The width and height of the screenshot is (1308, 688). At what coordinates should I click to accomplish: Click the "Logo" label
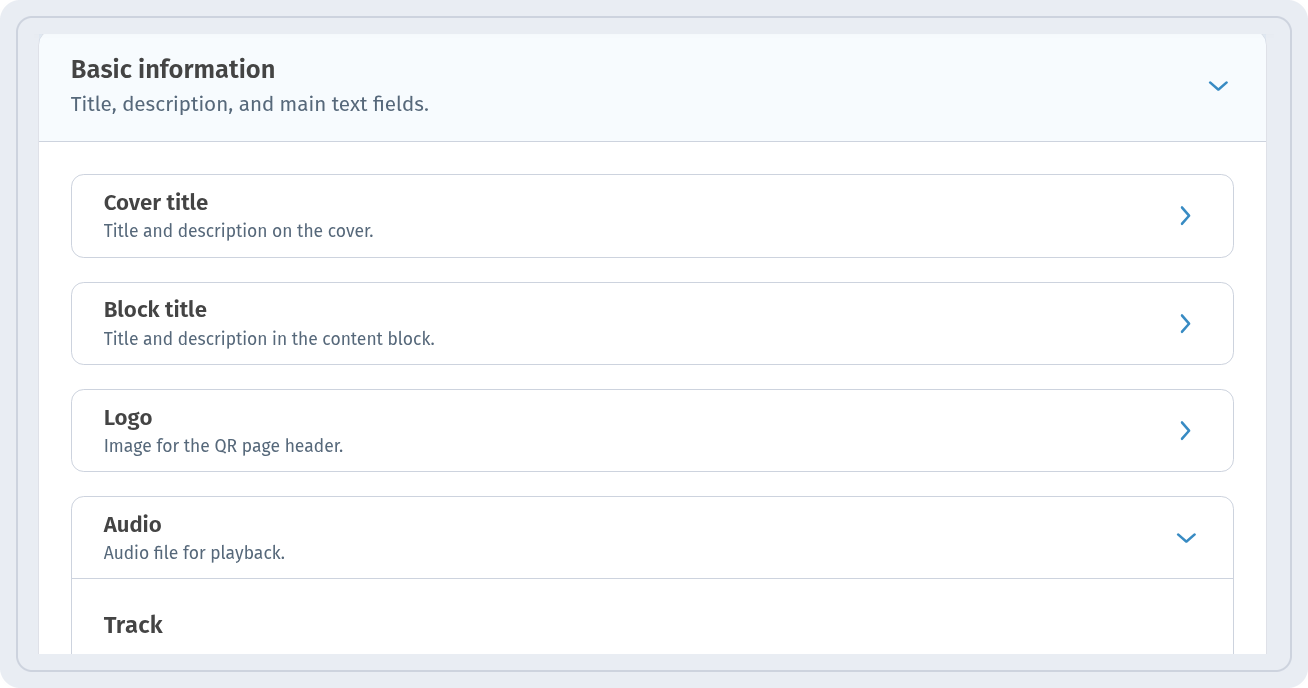coord(128,417)
